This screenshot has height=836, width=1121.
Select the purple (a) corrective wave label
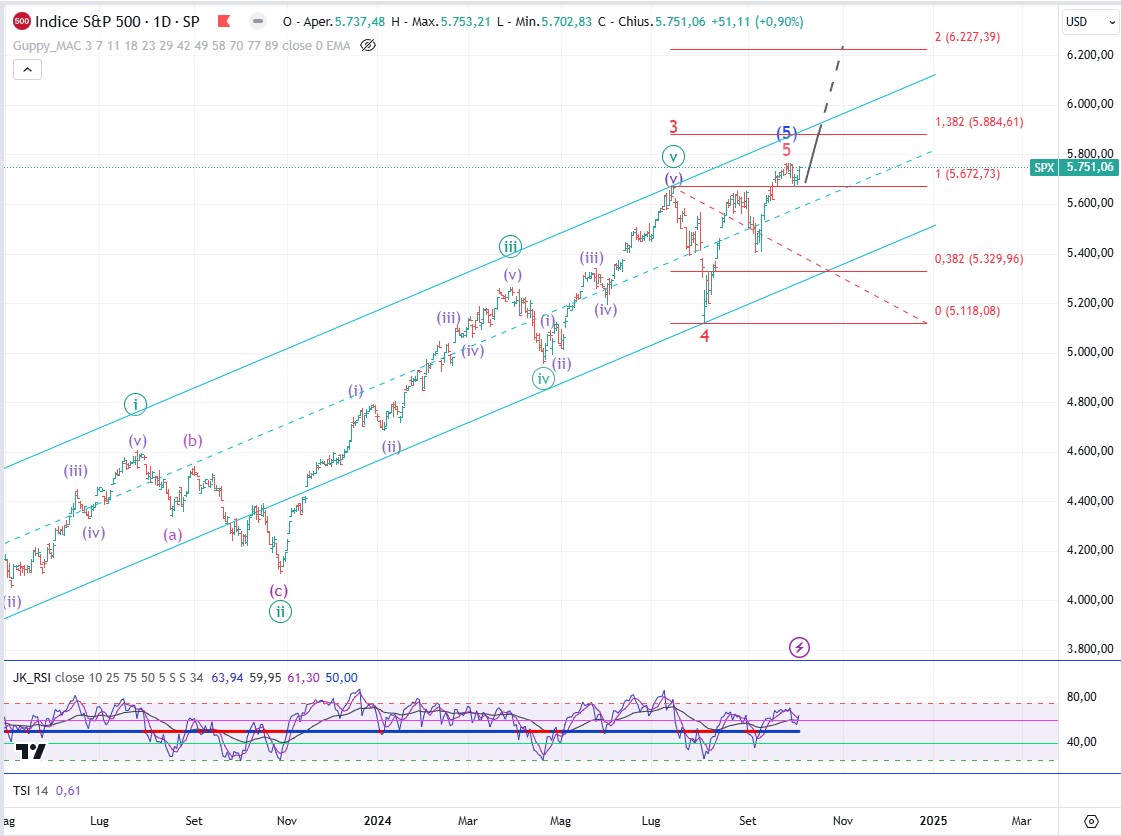tap(172, 534)
